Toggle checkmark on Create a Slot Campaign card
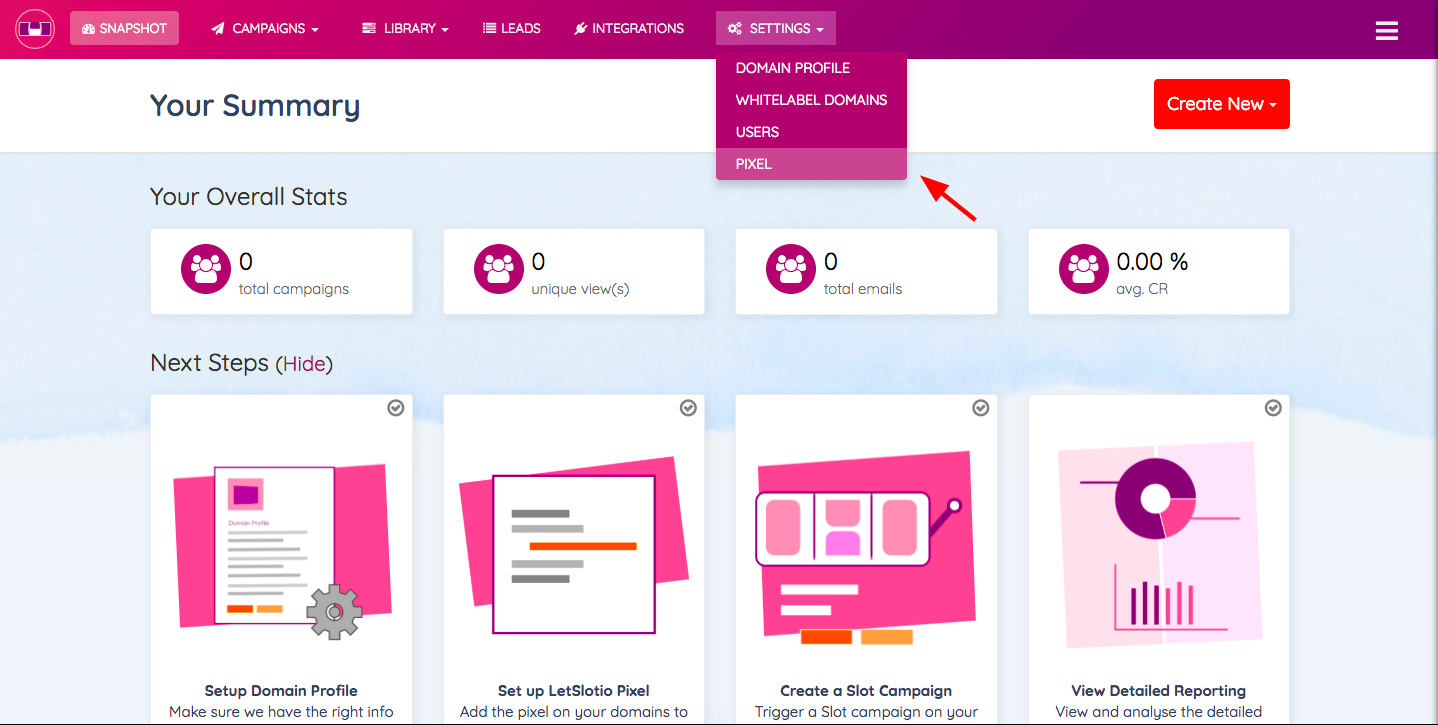Image resolution: width=1438 pixels, height=725 pixels. (x=980, y=408)
